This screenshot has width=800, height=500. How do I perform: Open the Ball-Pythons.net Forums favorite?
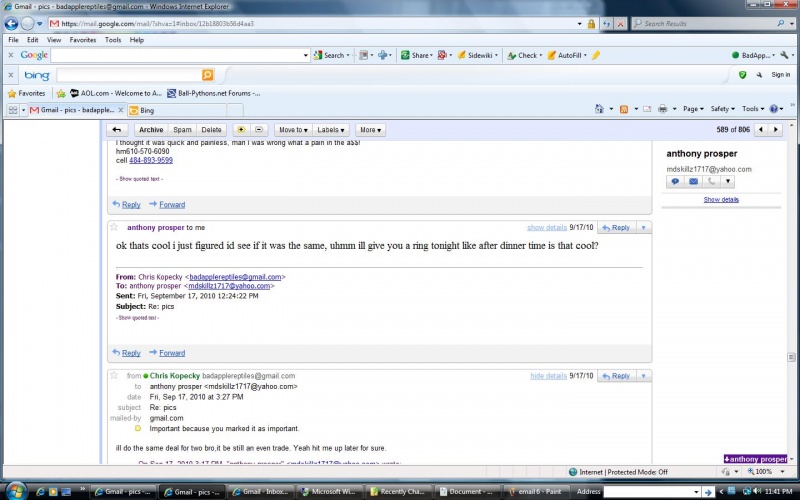point(214,93)
